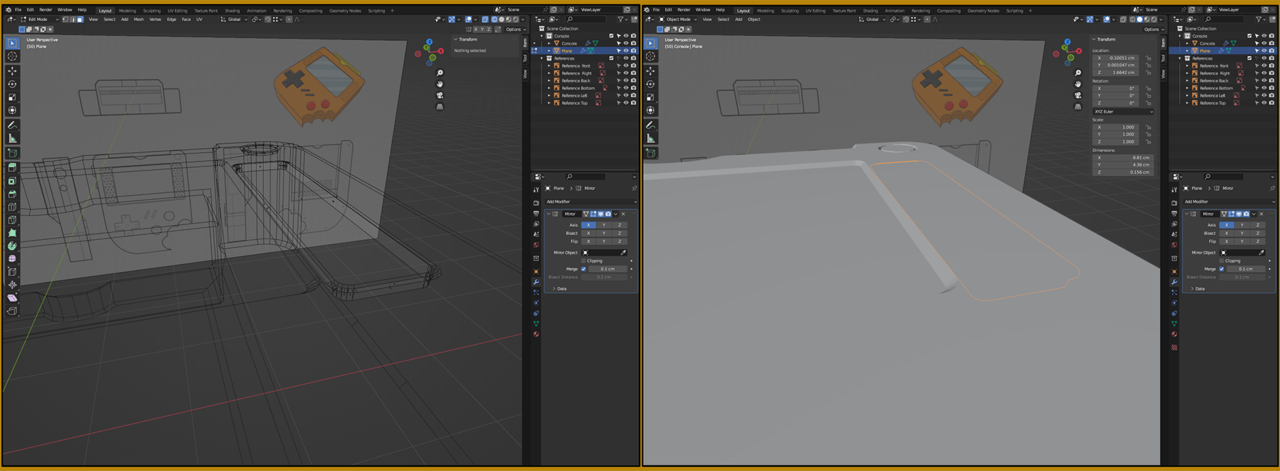Click eyedropper beside Mirror Object in left panel
1280x471 pixels.
[623, 253]
